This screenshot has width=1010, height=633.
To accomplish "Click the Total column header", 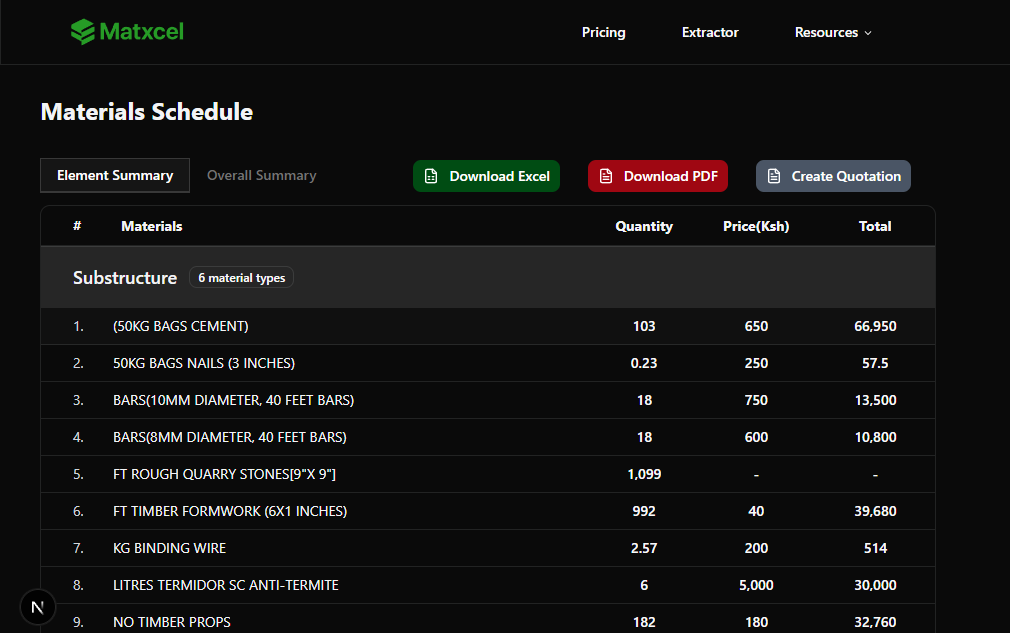I will (875, 226).
